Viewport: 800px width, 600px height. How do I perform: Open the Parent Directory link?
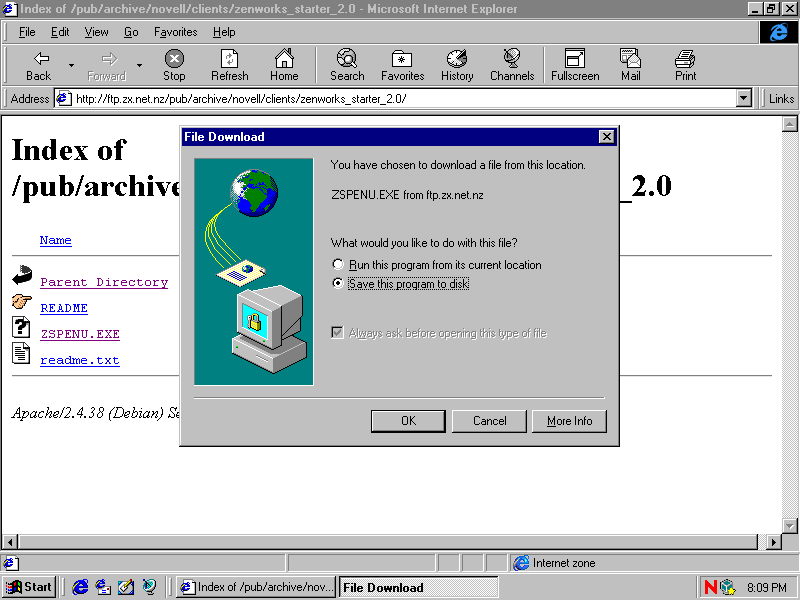[x=104, y=282]
